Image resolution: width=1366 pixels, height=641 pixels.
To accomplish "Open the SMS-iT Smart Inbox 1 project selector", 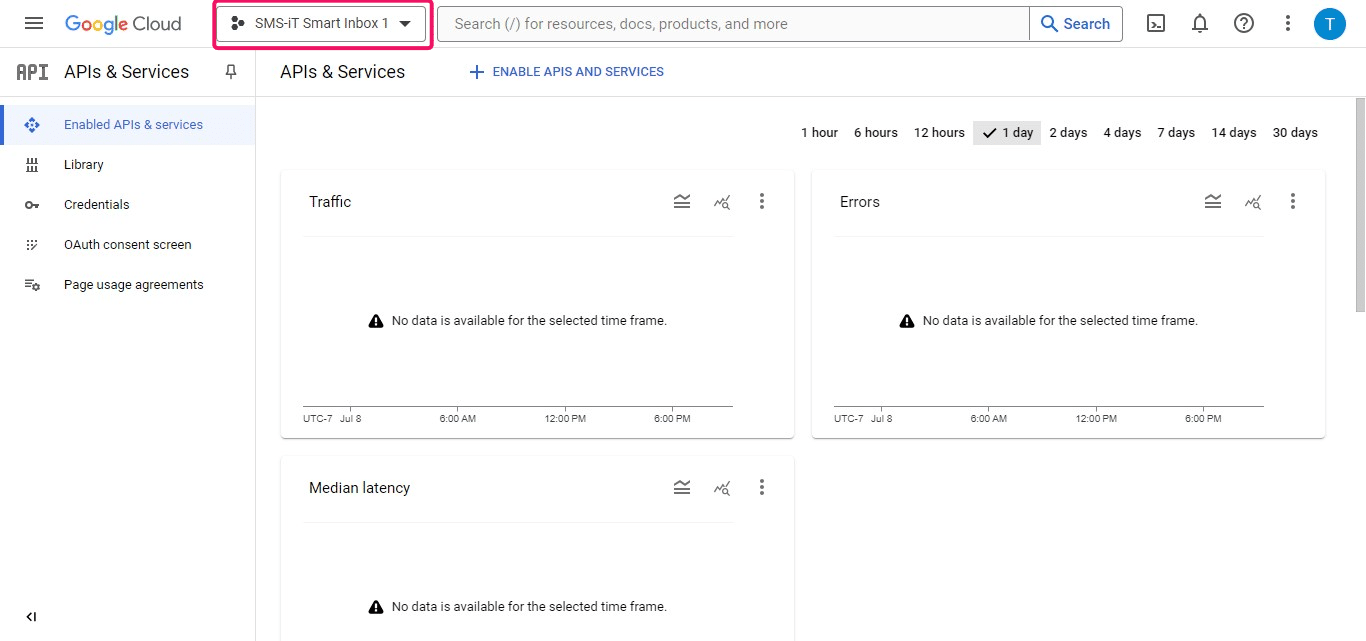I will click(321, 22).
